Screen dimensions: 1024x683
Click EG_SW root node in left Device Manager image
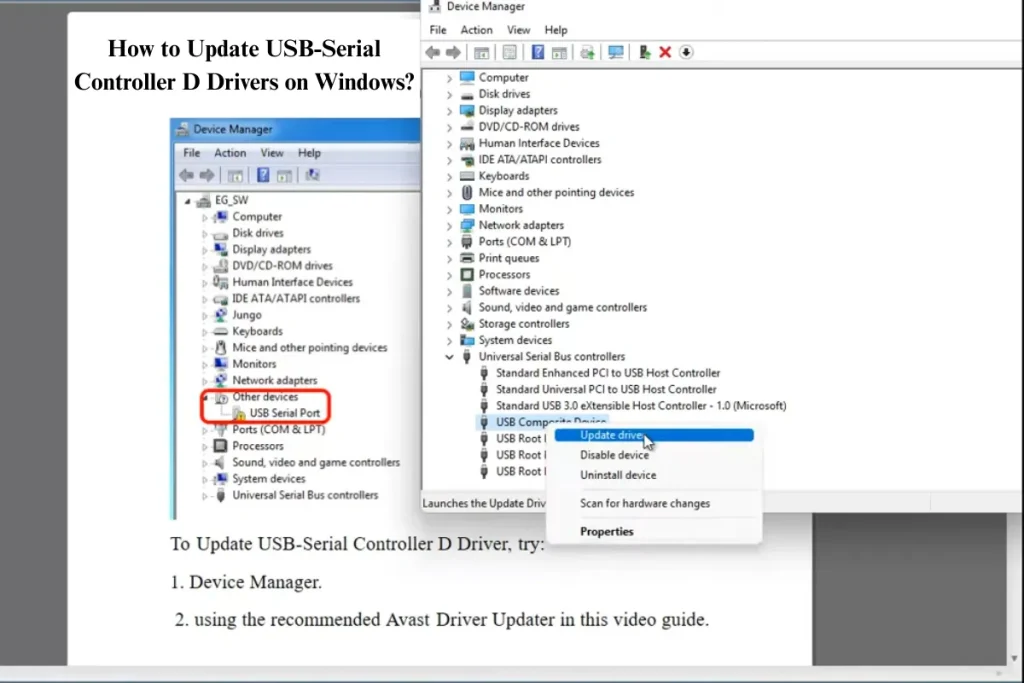point(231,200)
